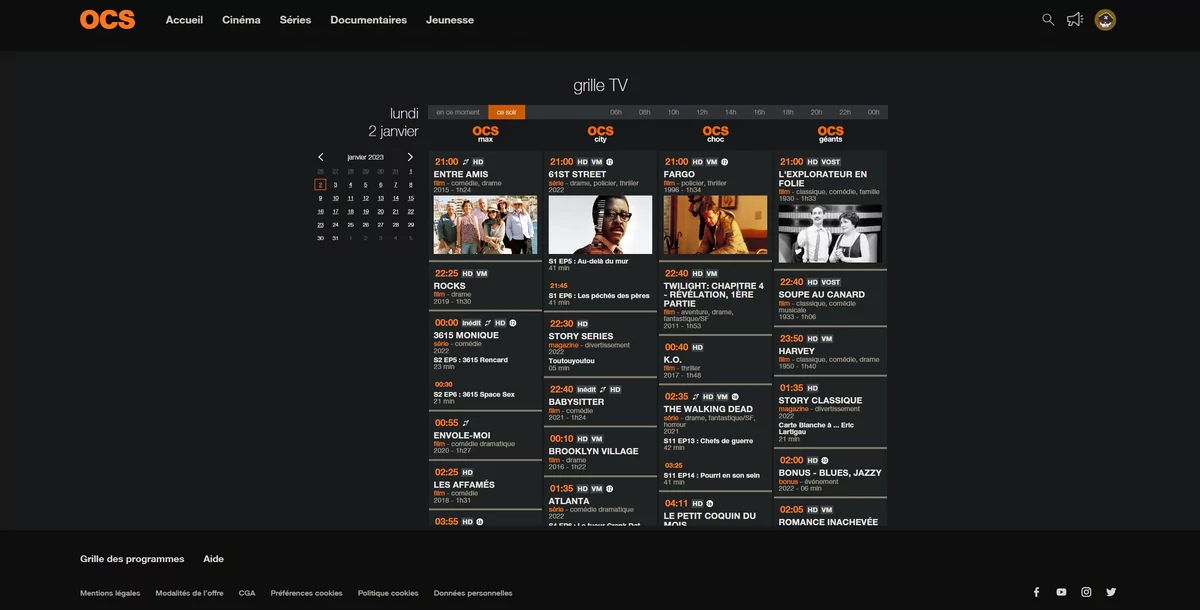Viewport: 1200px width, 610px height.
Task: Jump to 10h on the timeline
Action: [673, 112]
